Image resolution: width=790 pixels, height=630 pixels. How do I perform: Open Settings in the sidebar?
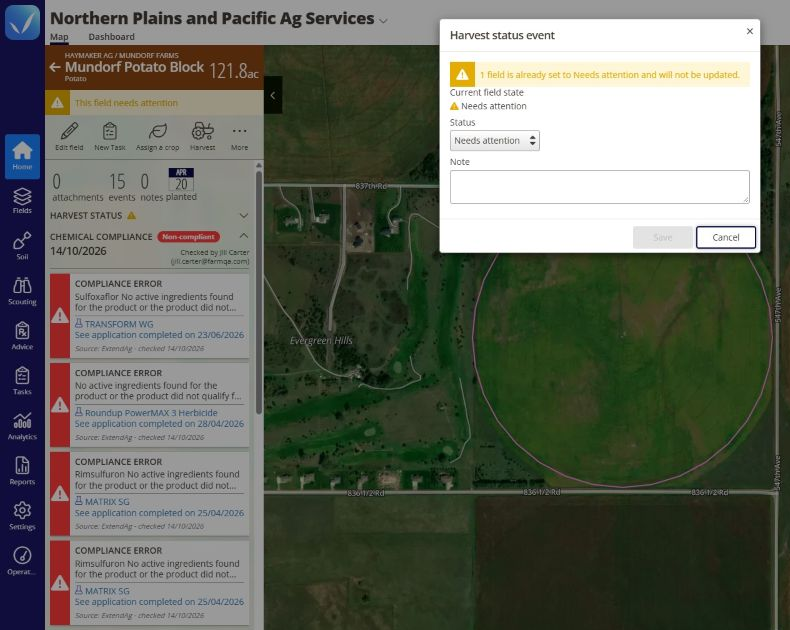[x=22, y=516]
